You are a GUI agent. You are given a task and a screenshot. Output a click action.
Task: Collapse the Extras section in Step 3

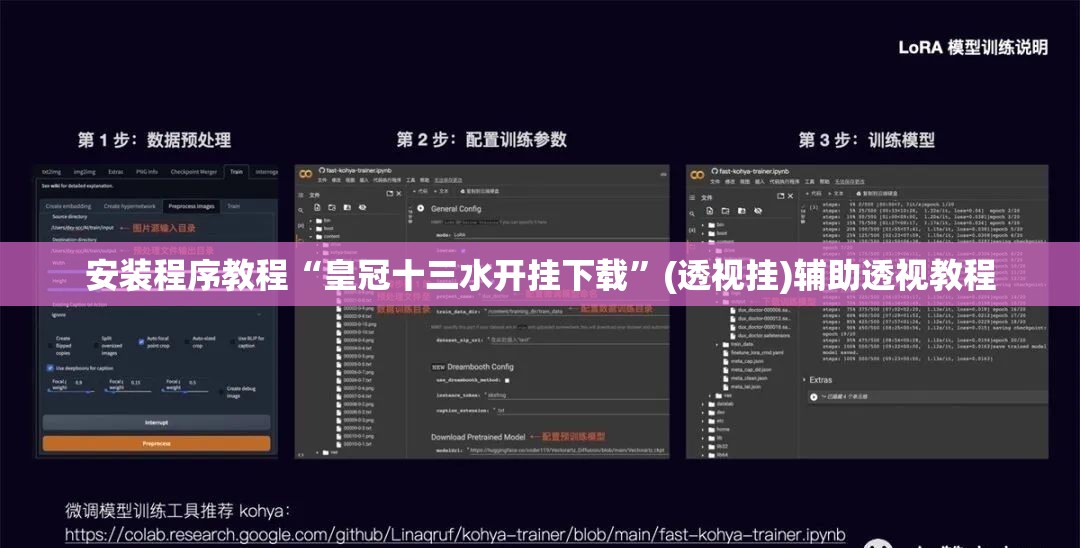[804, 380]
